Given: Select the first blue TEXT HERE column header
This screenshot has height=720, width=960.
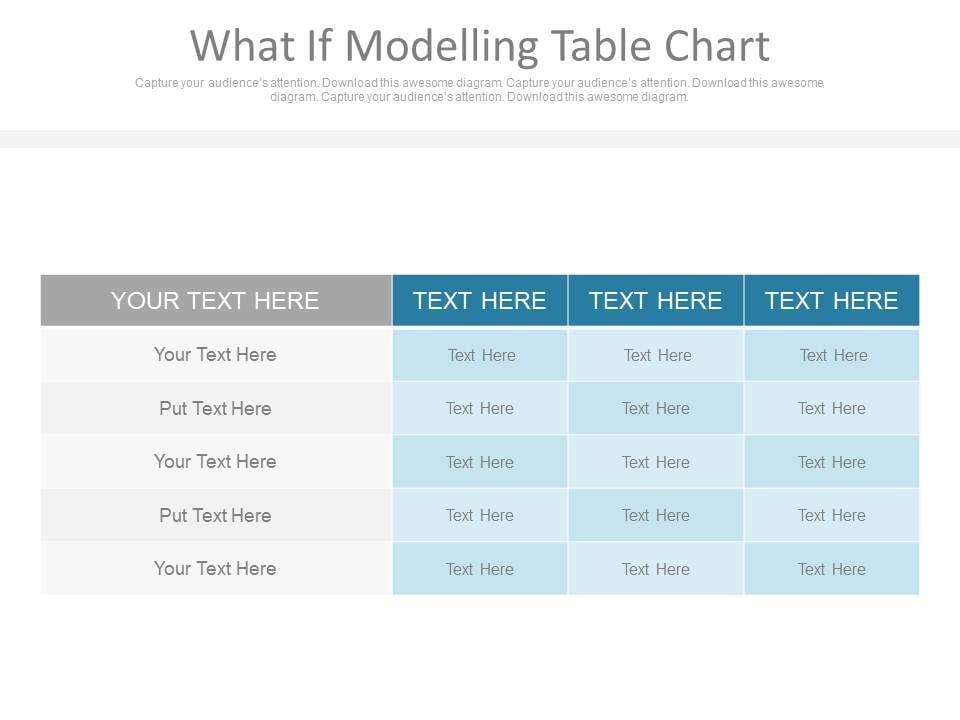Looking at the screenshot, I should (480, 301).
